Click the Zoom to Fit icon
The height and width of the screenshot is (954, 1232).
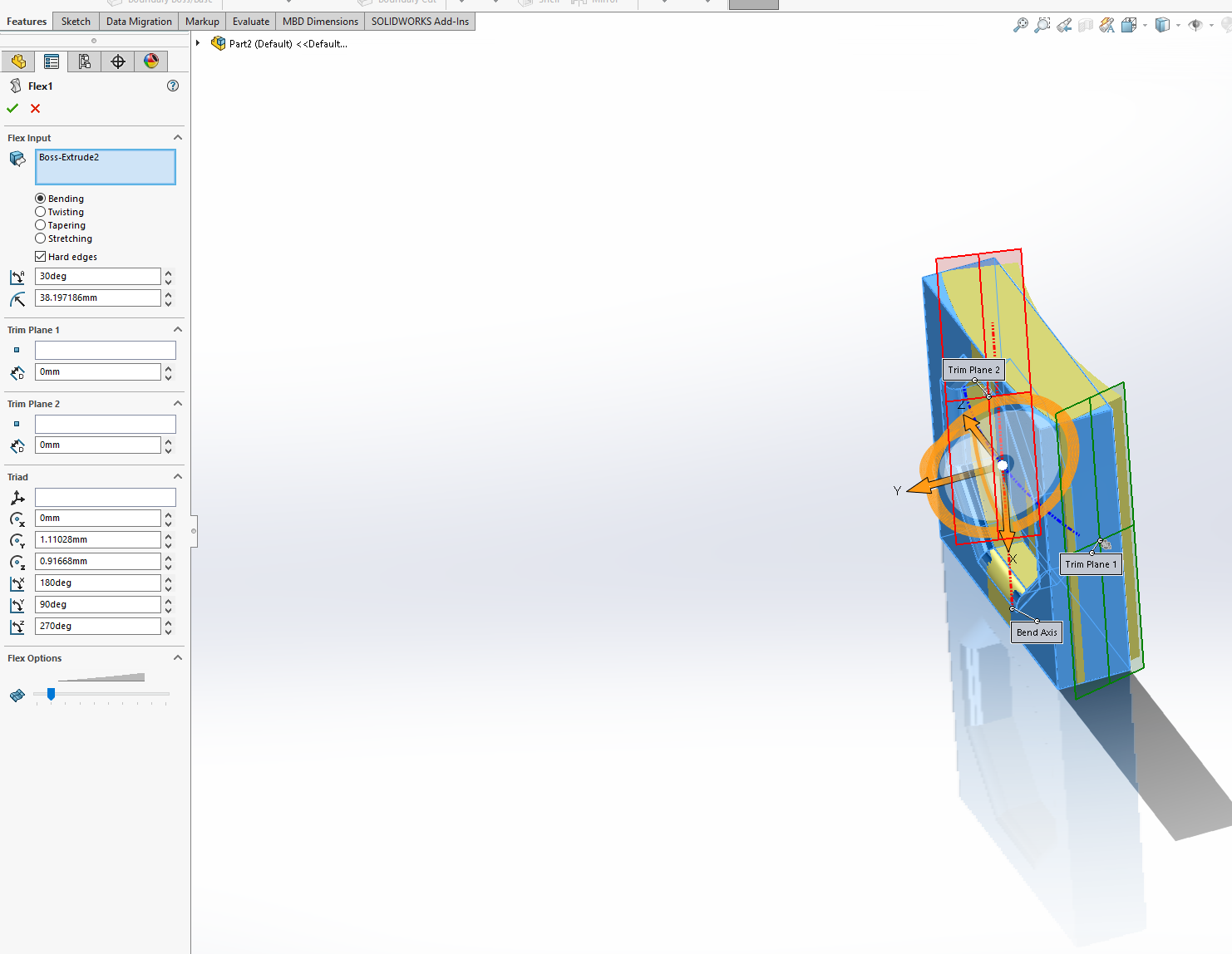tap(1020, 25)
